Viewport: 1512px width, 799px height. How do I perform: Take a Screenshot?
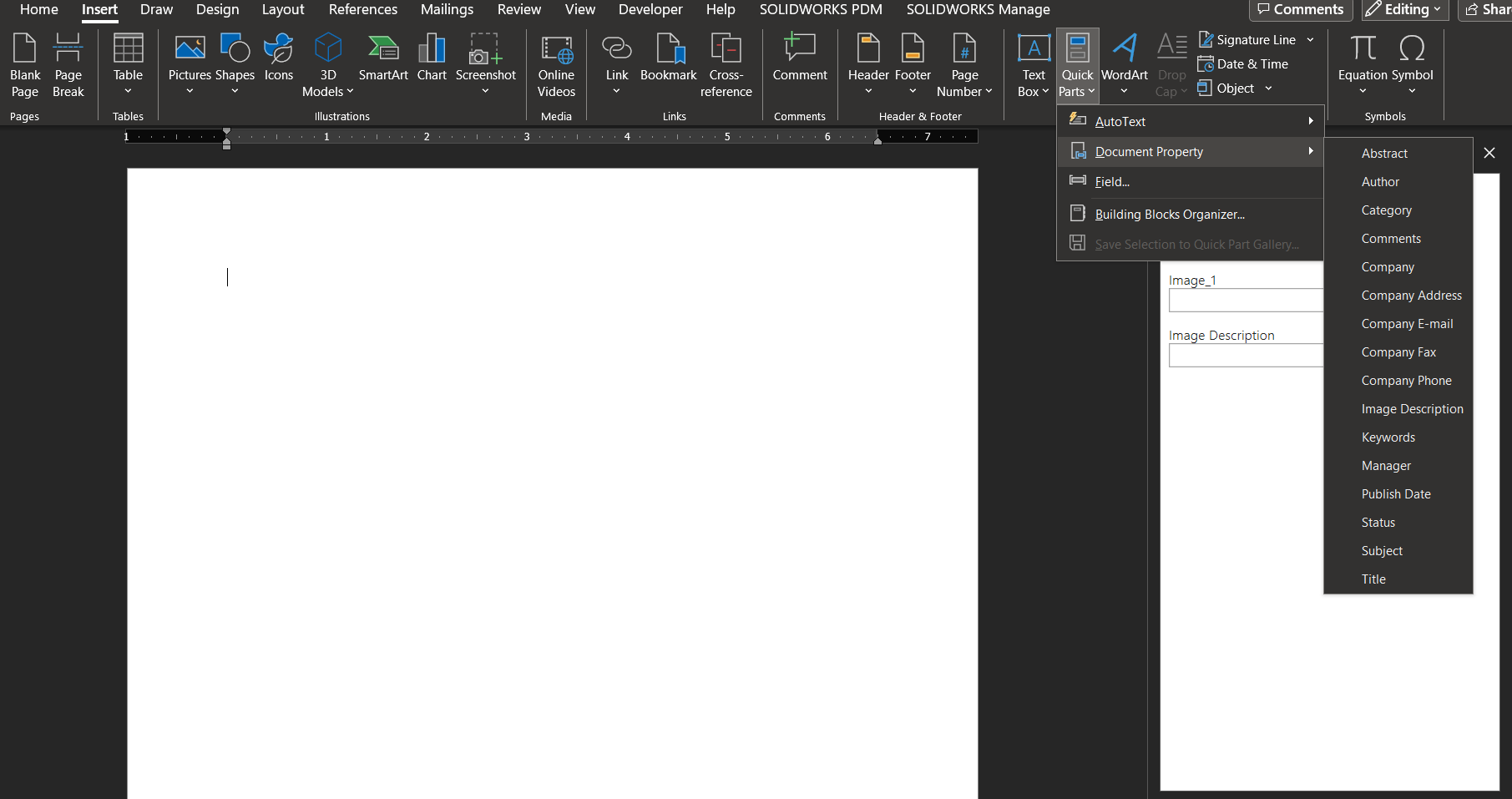point(485,63)
